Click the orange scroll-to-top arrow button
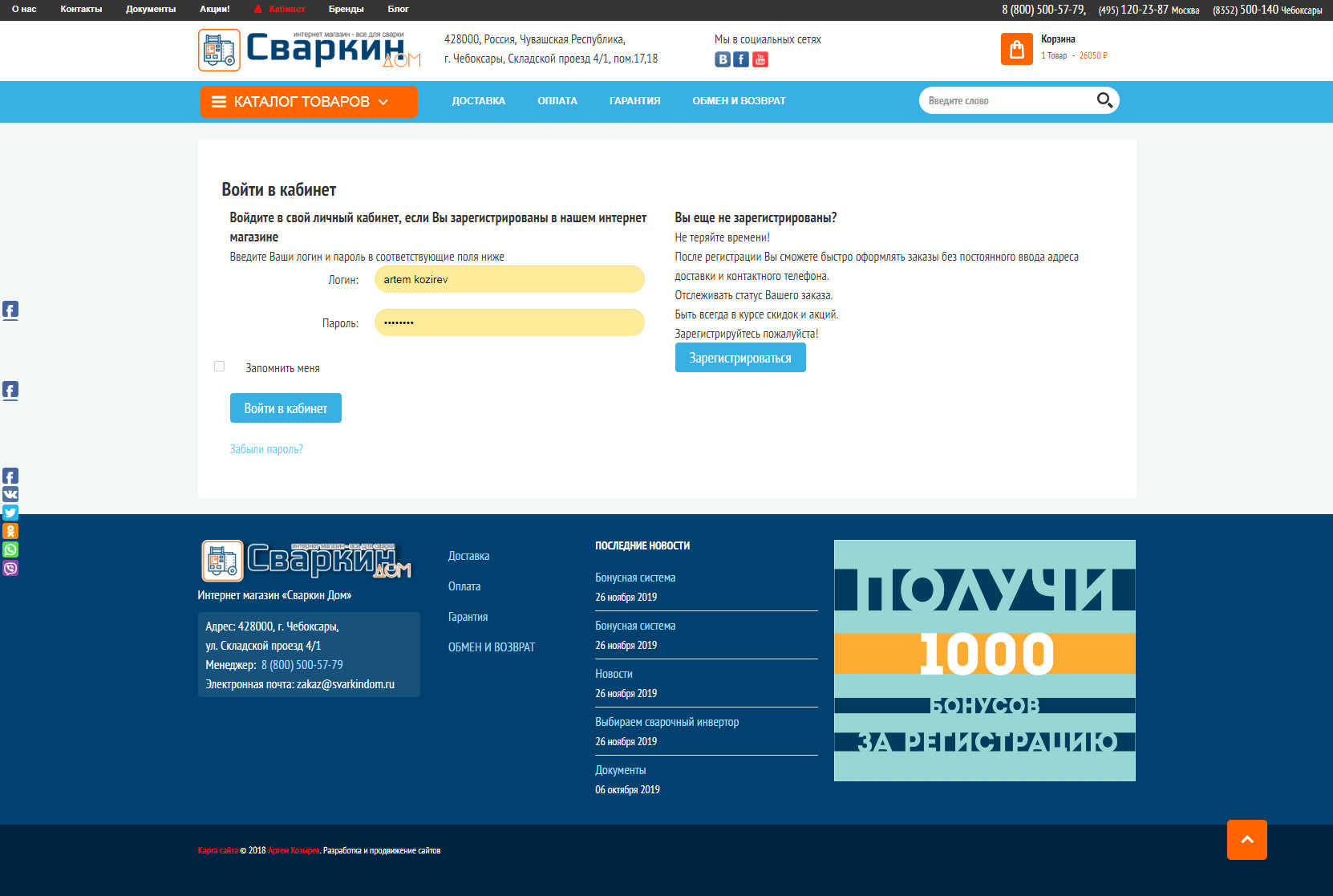Screen dimensions: 1333x896 1247,840
